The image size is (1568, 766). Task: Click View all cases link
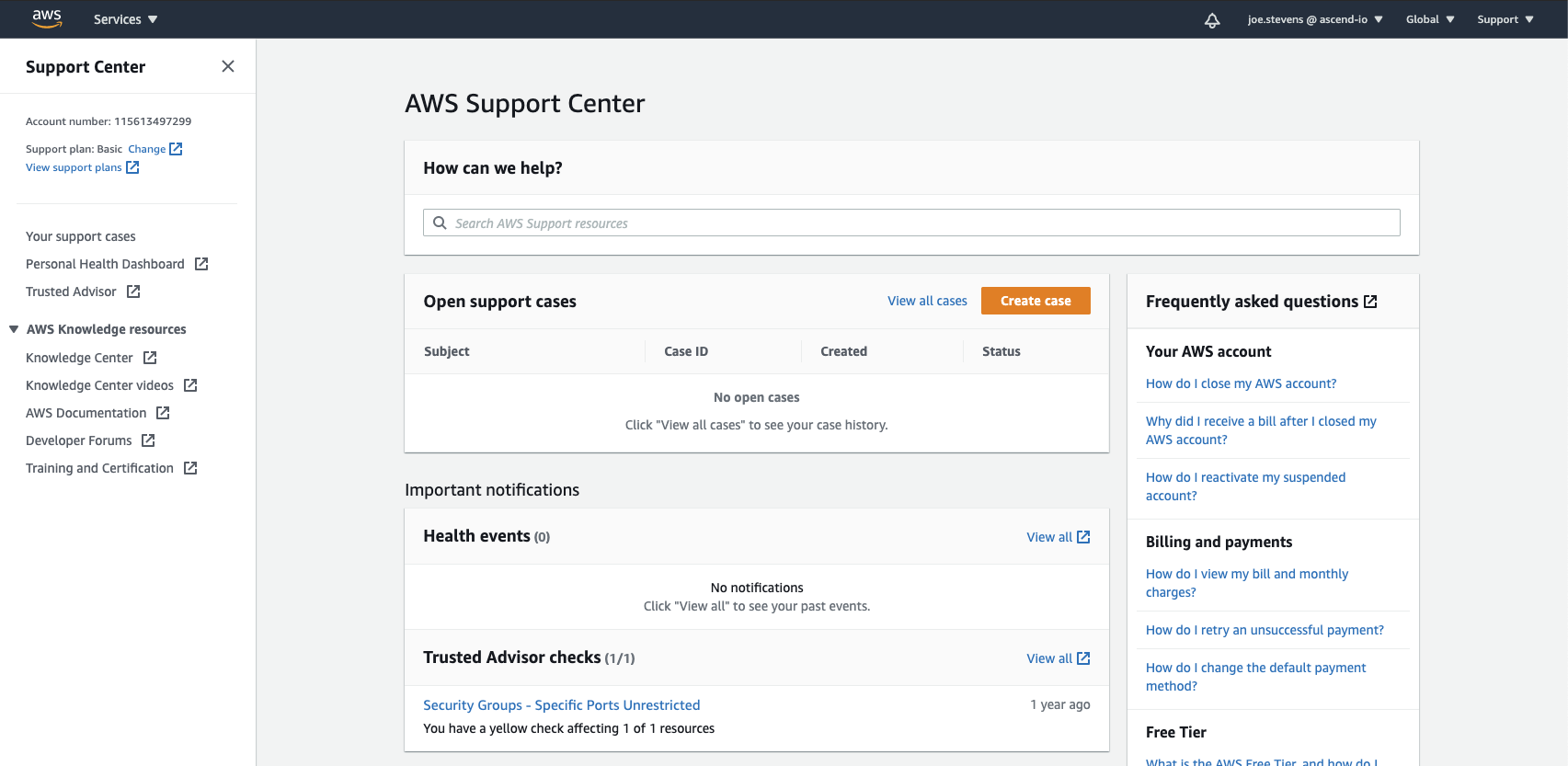927,301
